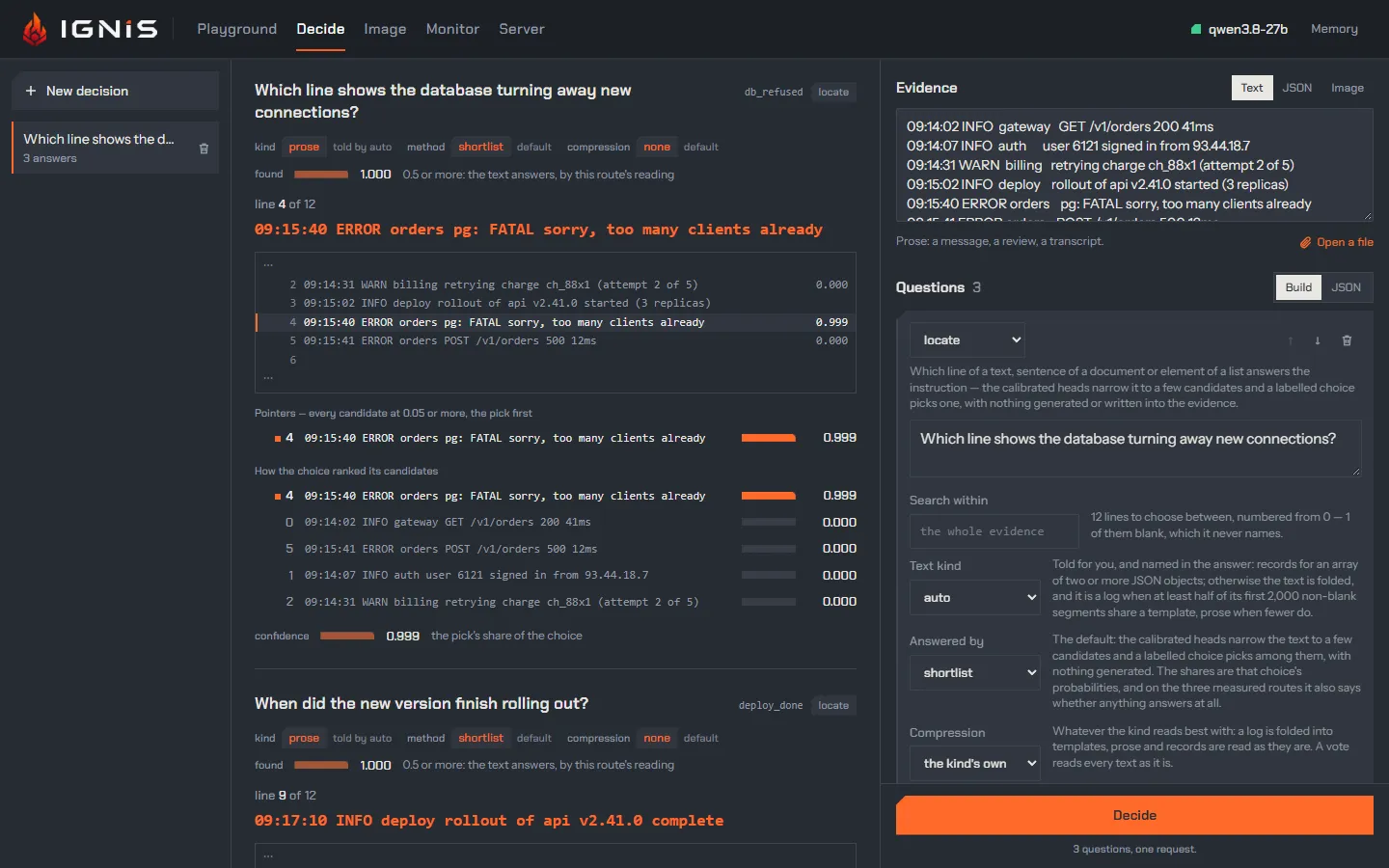Open the Memory link

(1334, 29)
